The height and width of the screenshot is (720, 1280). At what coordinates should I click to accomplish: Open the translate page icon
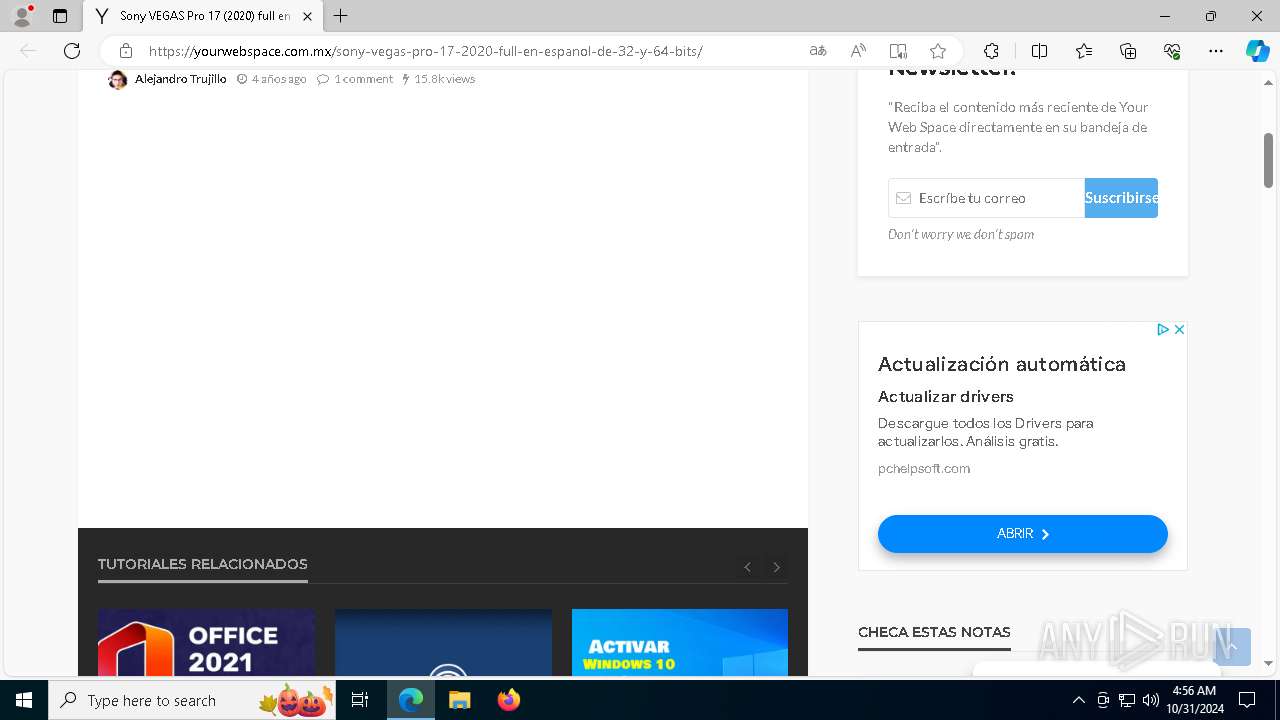pos(818,51)
